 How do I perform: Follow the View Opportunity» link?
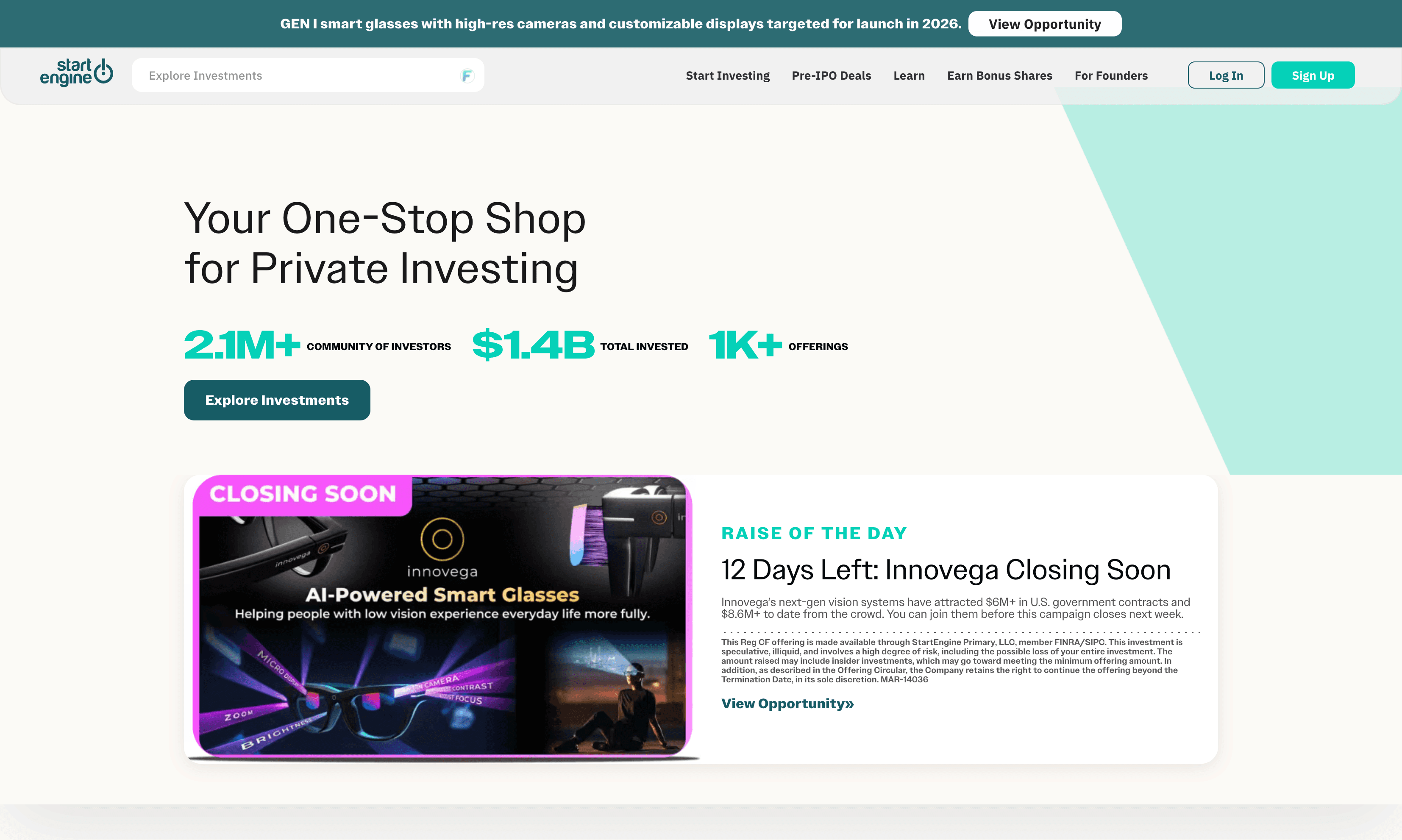(787, 704)
